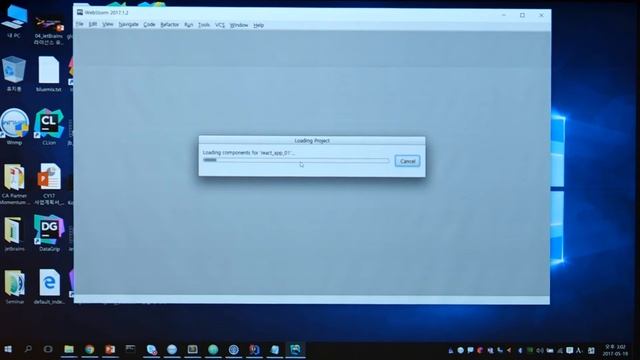The height and width of the screenshot is (360, 640).
Task: Cancel the project loading dialog
Action: 407,161
